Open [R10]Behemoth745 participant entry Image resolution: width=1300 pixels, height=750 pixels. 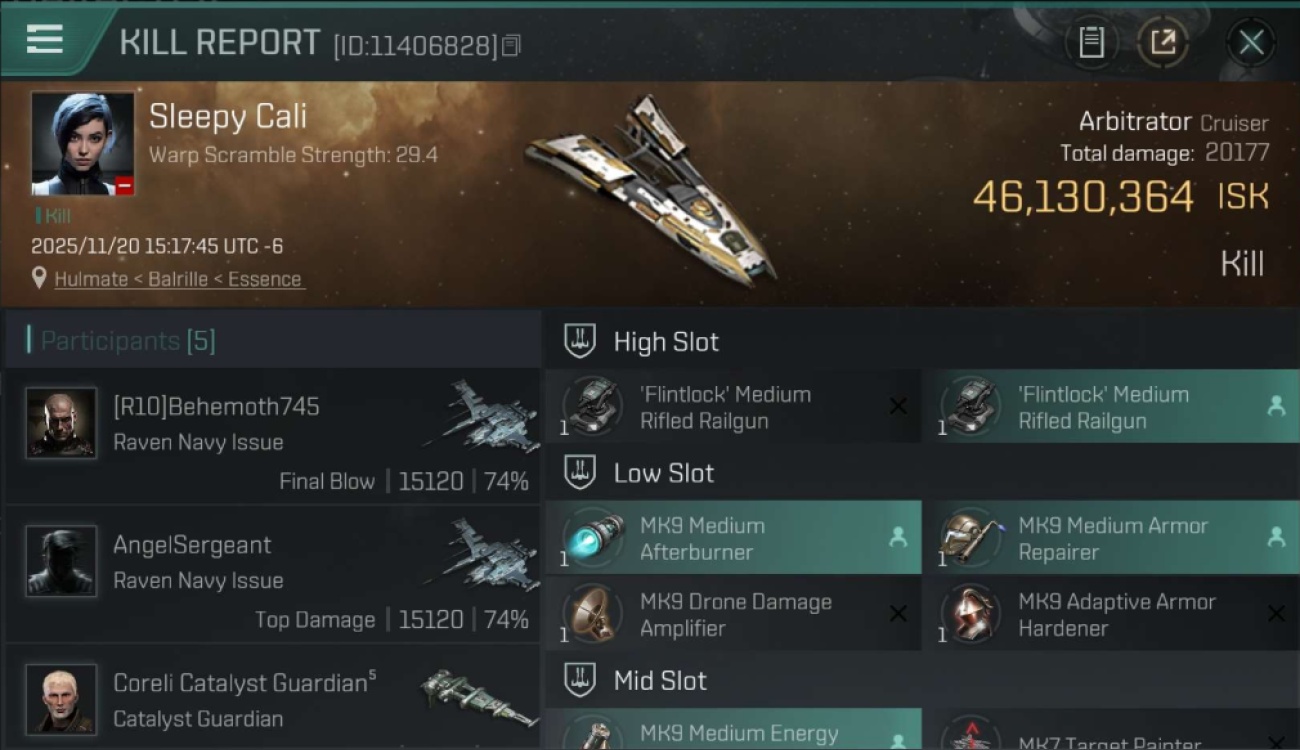272,436
